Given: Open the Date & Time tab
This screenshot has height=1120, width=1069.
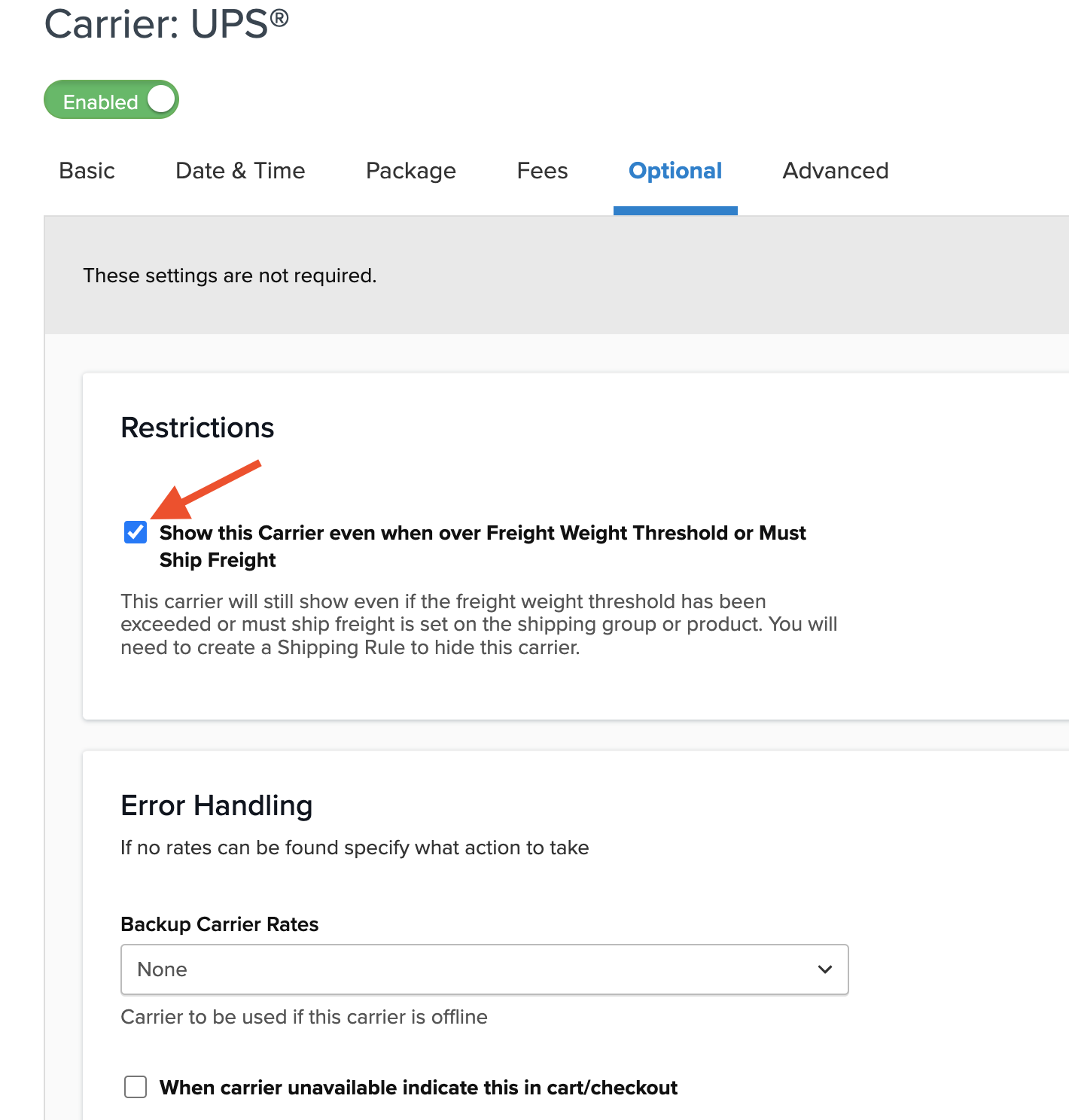Looking at the screenshot, I should [x=240, y=171].
